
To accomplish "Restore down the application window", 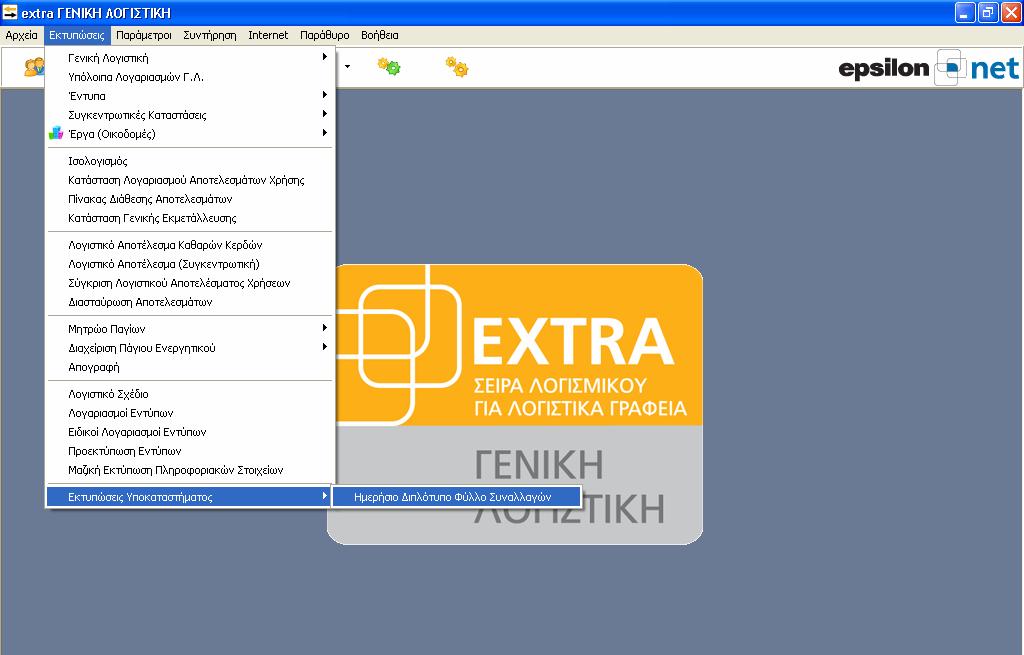I will point(988,12).
